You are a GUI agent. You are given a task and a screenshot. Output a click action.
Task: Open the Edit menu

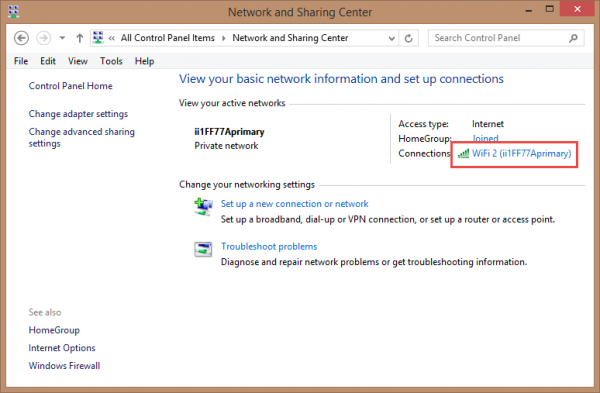[x=48, y=61]
